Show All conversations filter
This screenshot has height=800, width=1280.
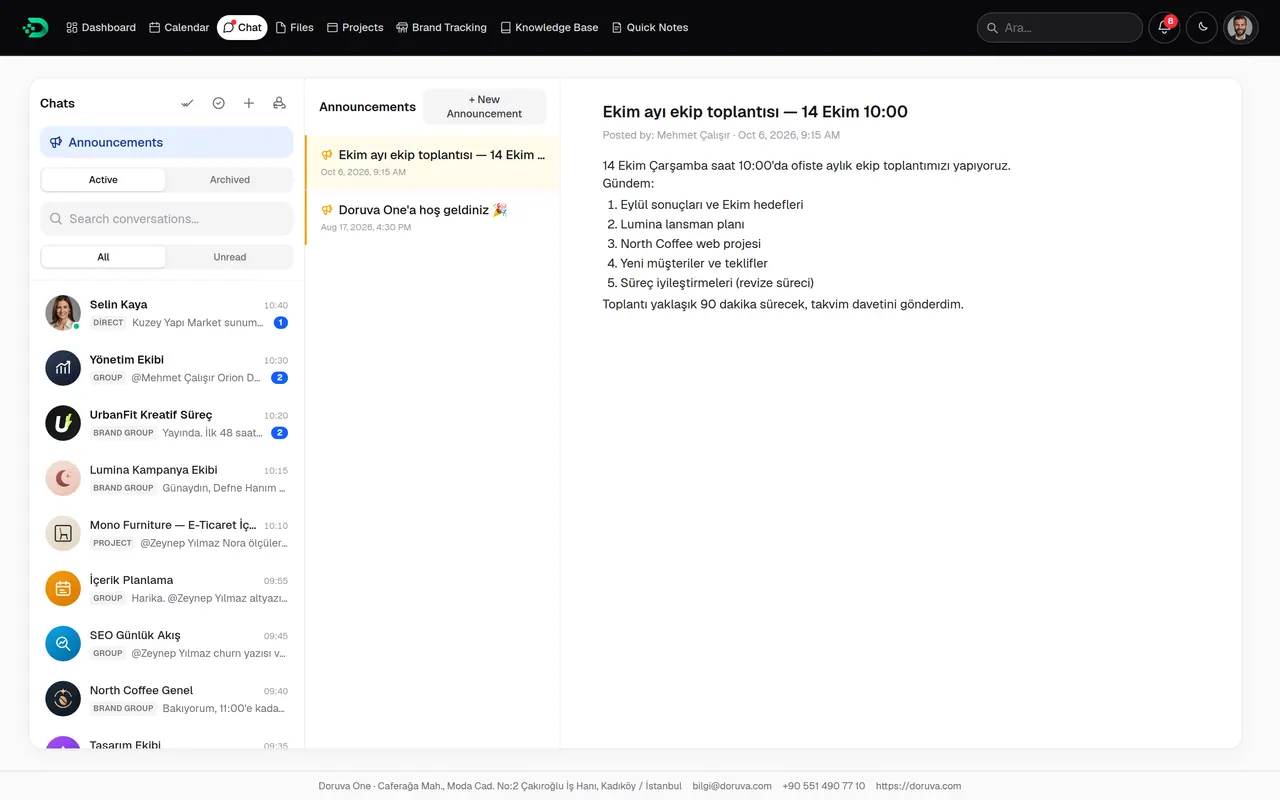click(x=103, y=257)
